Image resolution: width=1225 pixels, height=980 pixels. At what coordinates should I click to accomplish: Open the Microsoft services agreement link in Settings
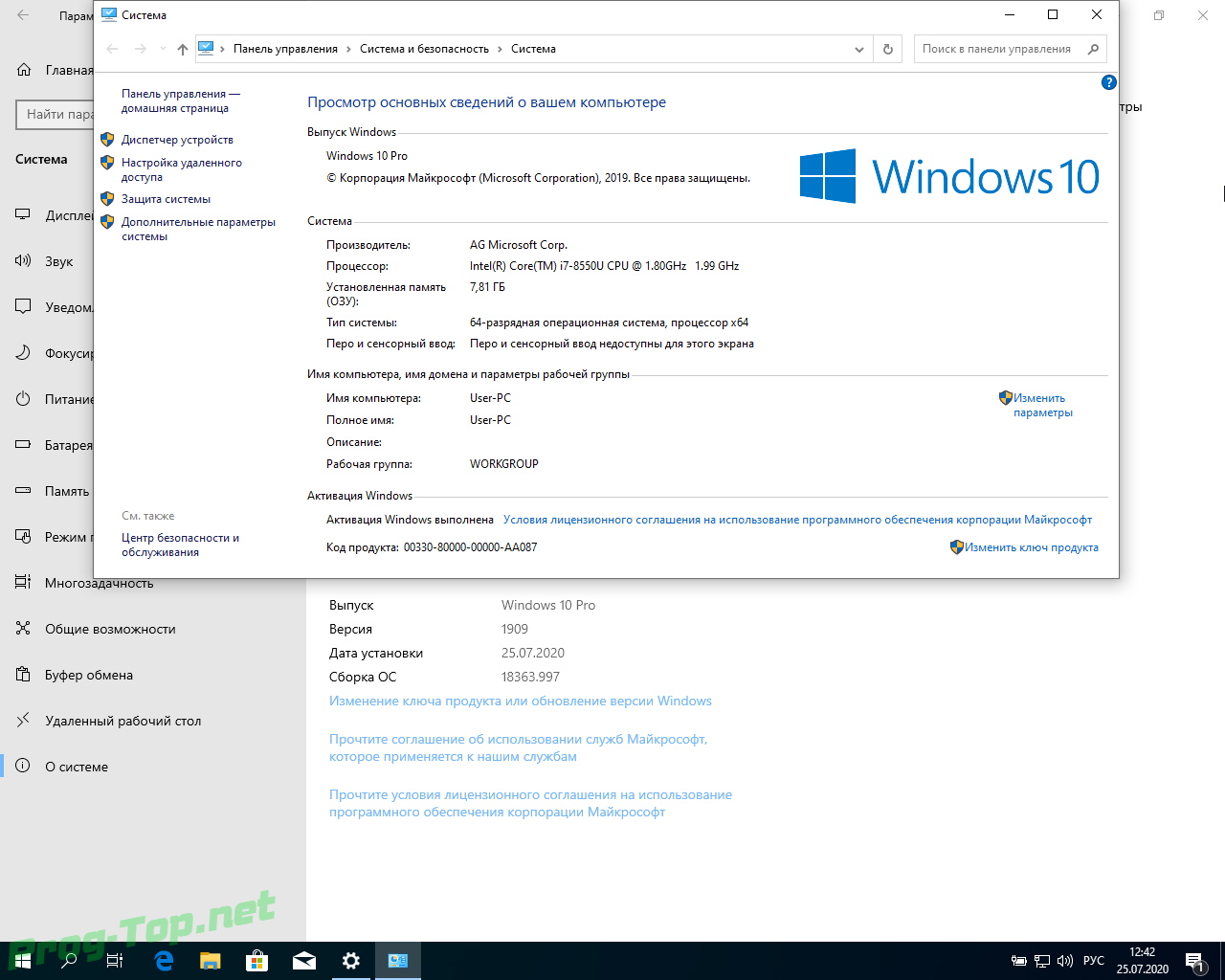518,747
